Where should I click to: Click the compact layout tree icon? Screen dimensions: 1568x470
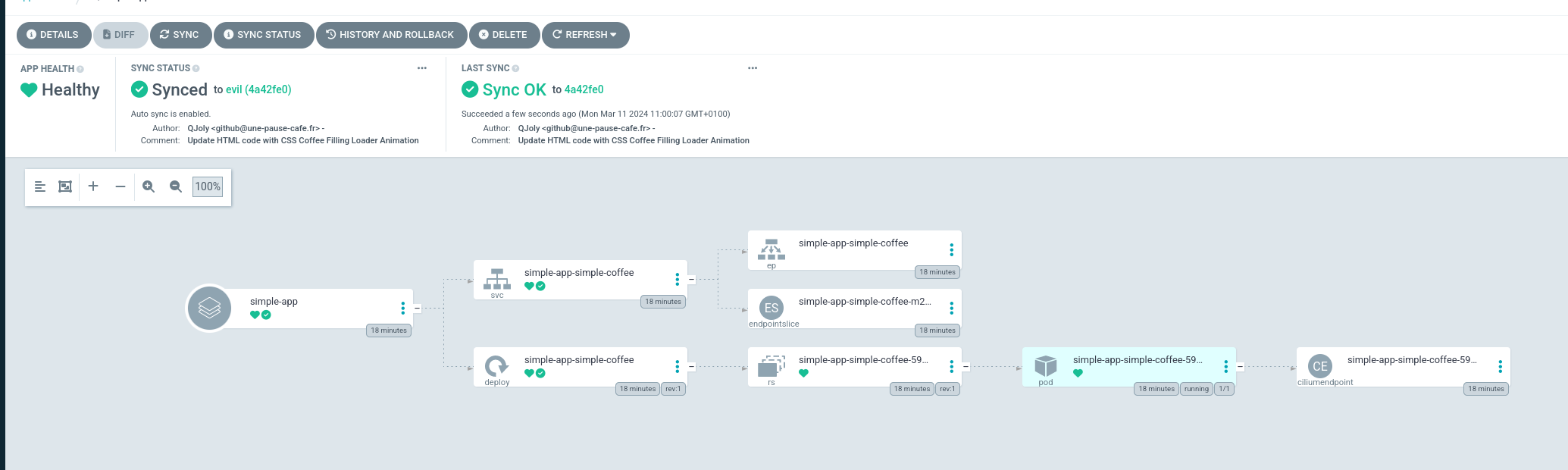coord(40,186)
